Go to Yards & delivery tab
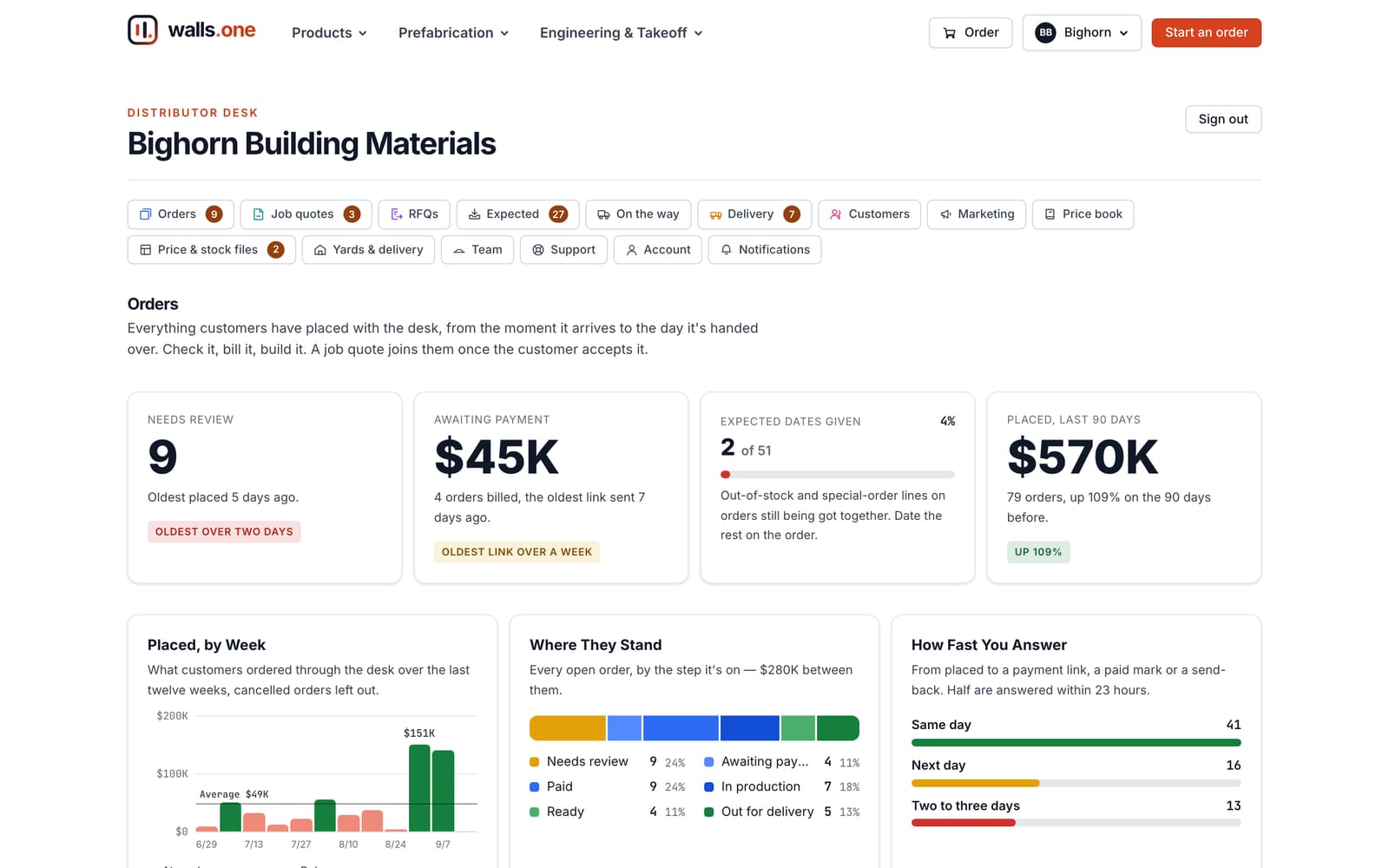This screenshot has width=1389, height=868. [x=368, y=250]
